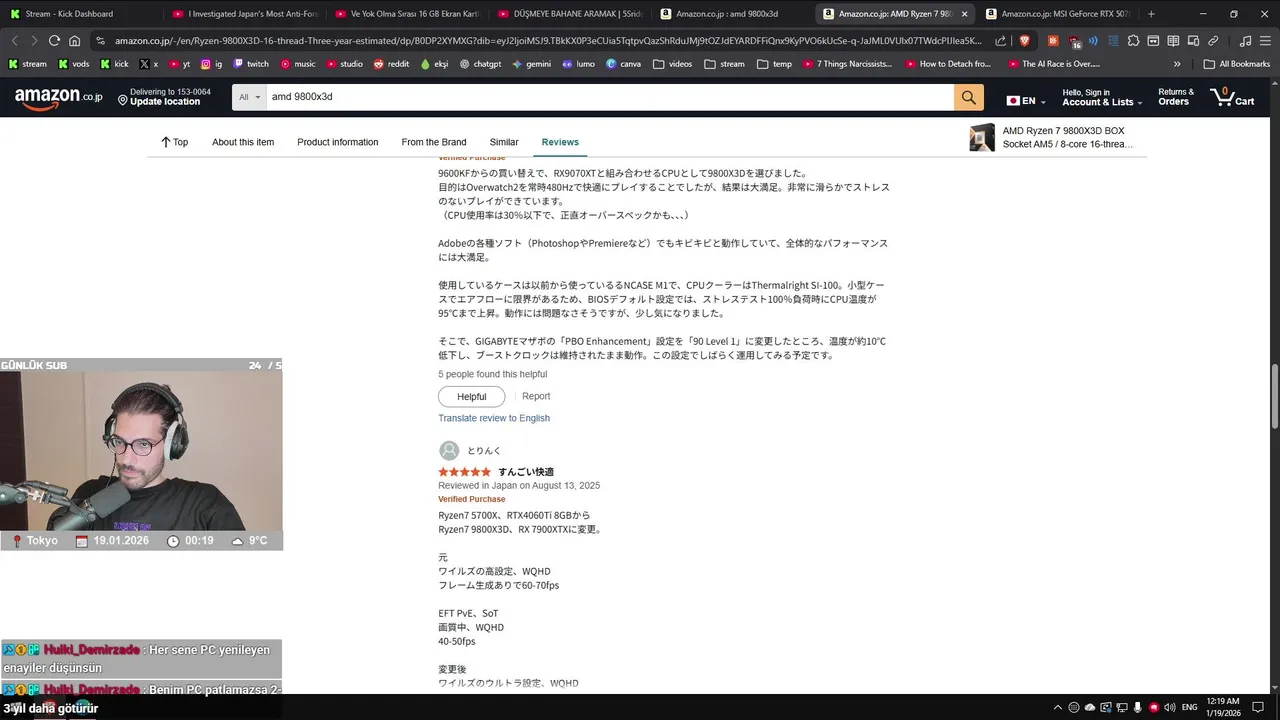The image size is (1280, 720).
Task: Reload the current page
Action: click(x=54, y=41)
